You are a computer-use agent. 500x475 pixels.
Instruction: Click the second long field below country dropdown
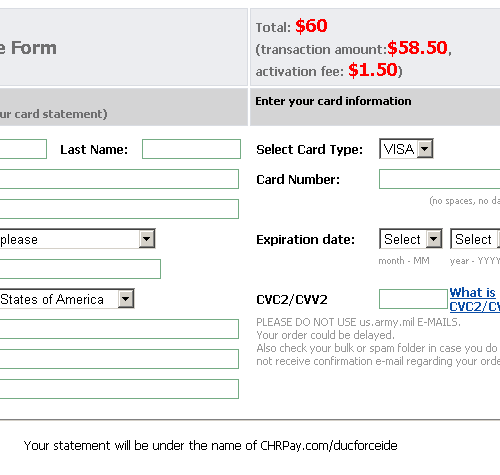click(119, 359)
